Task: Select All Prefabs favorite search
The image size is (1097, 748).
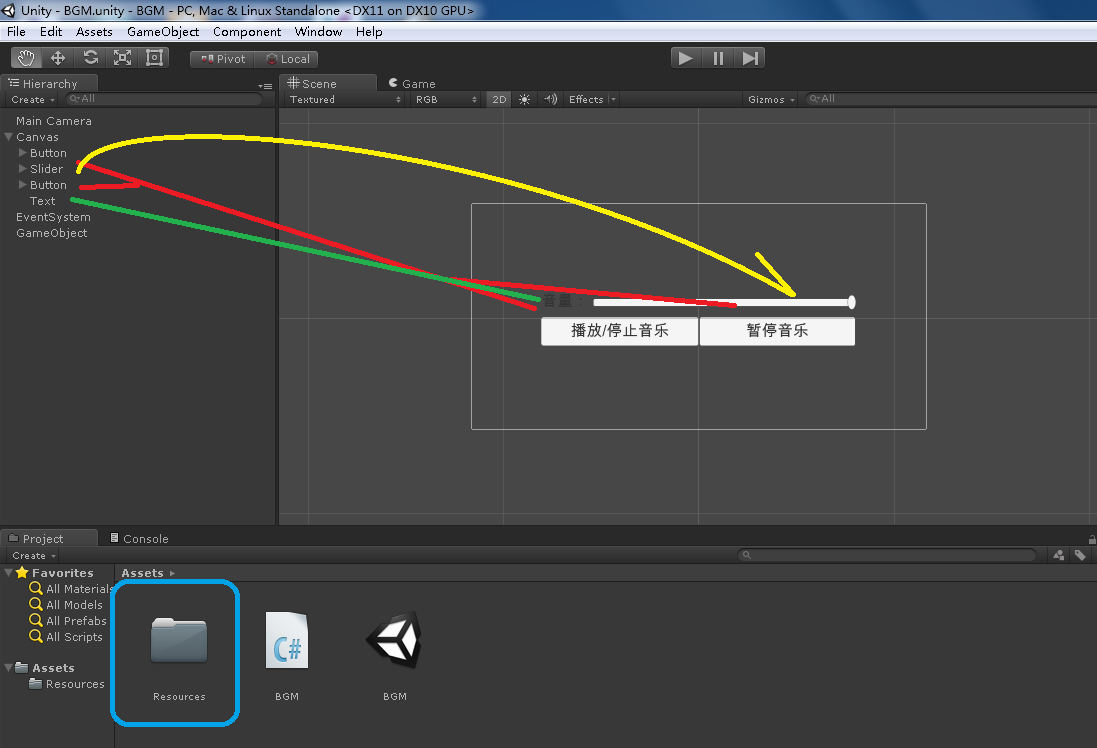Action: point(68,621)
